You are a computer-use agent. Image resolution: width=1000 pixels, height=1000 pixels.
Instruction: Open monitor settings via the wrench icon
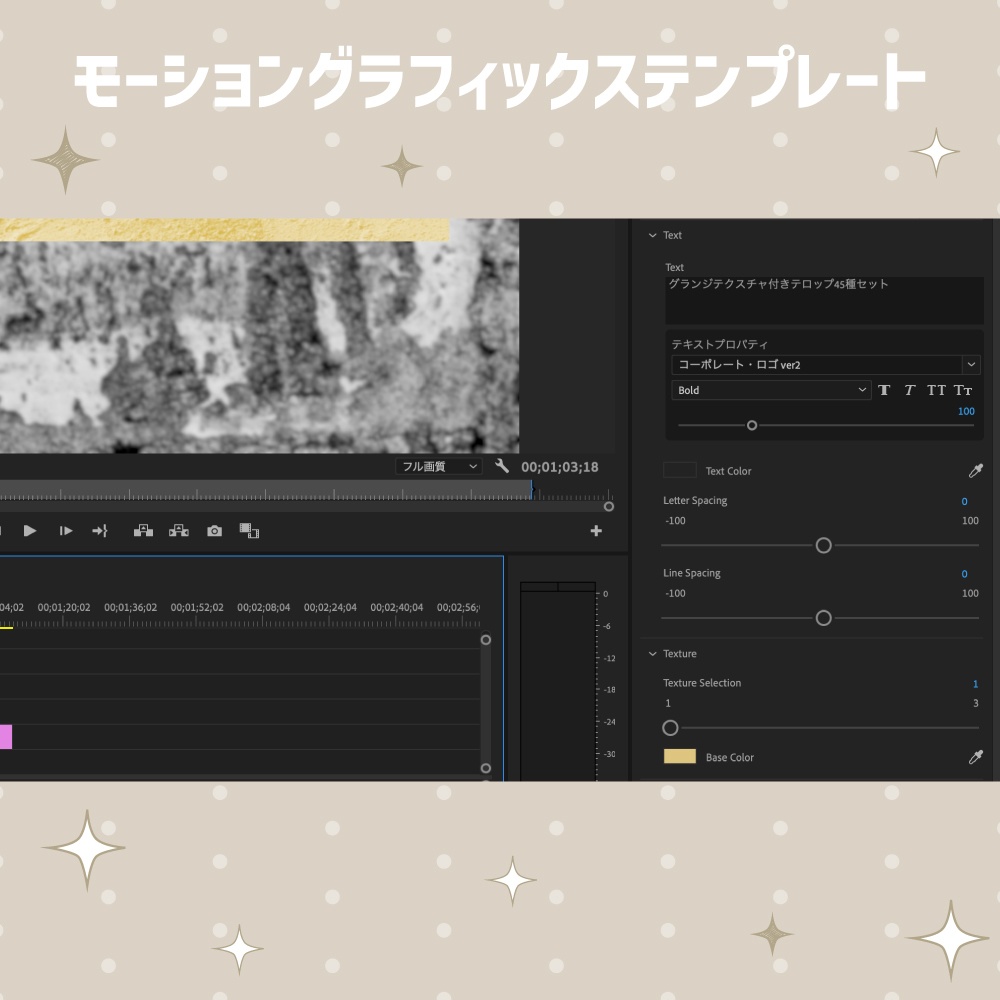[501, 466]
